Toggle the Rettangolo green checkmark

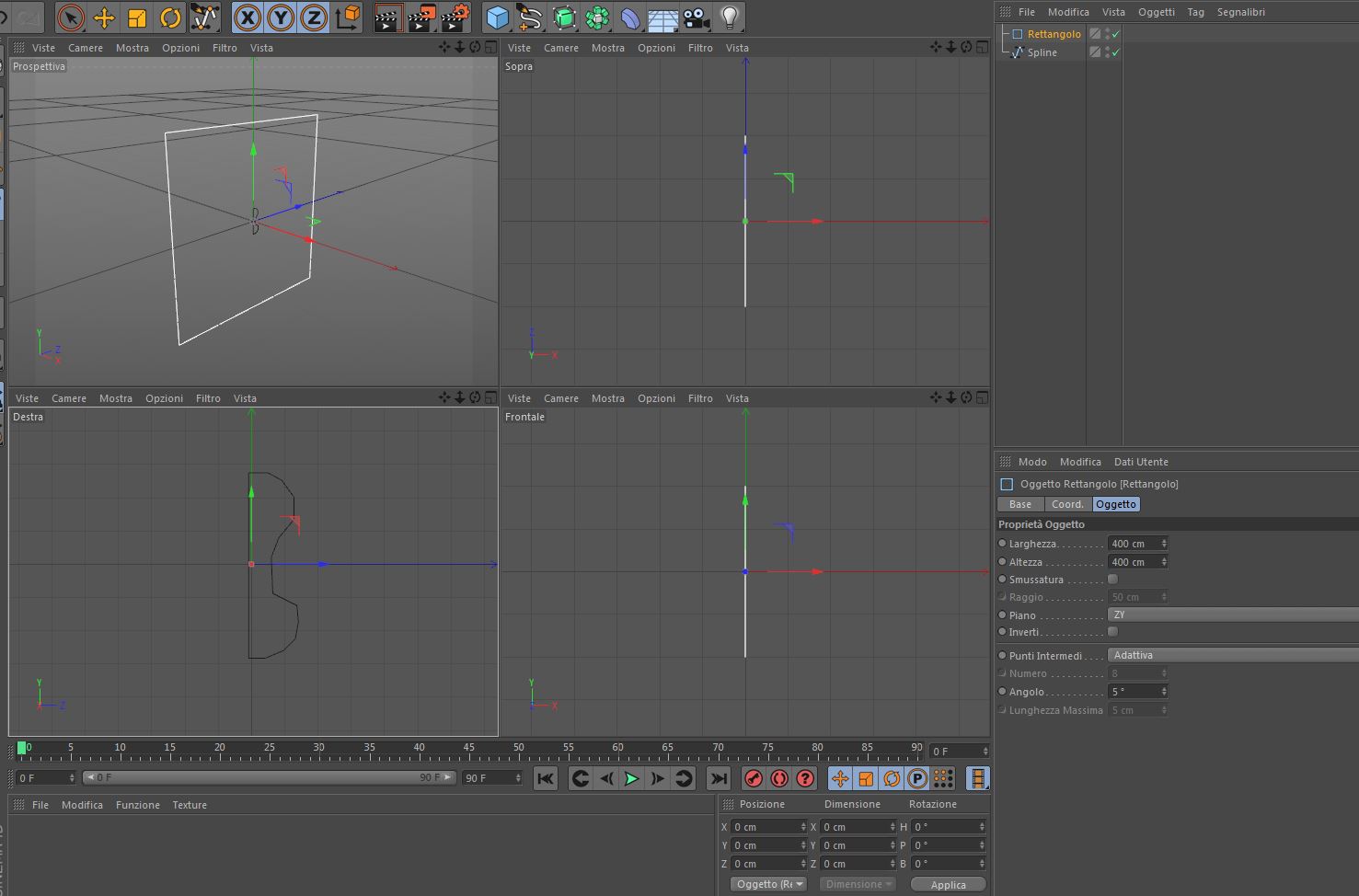click(1115, 34)
